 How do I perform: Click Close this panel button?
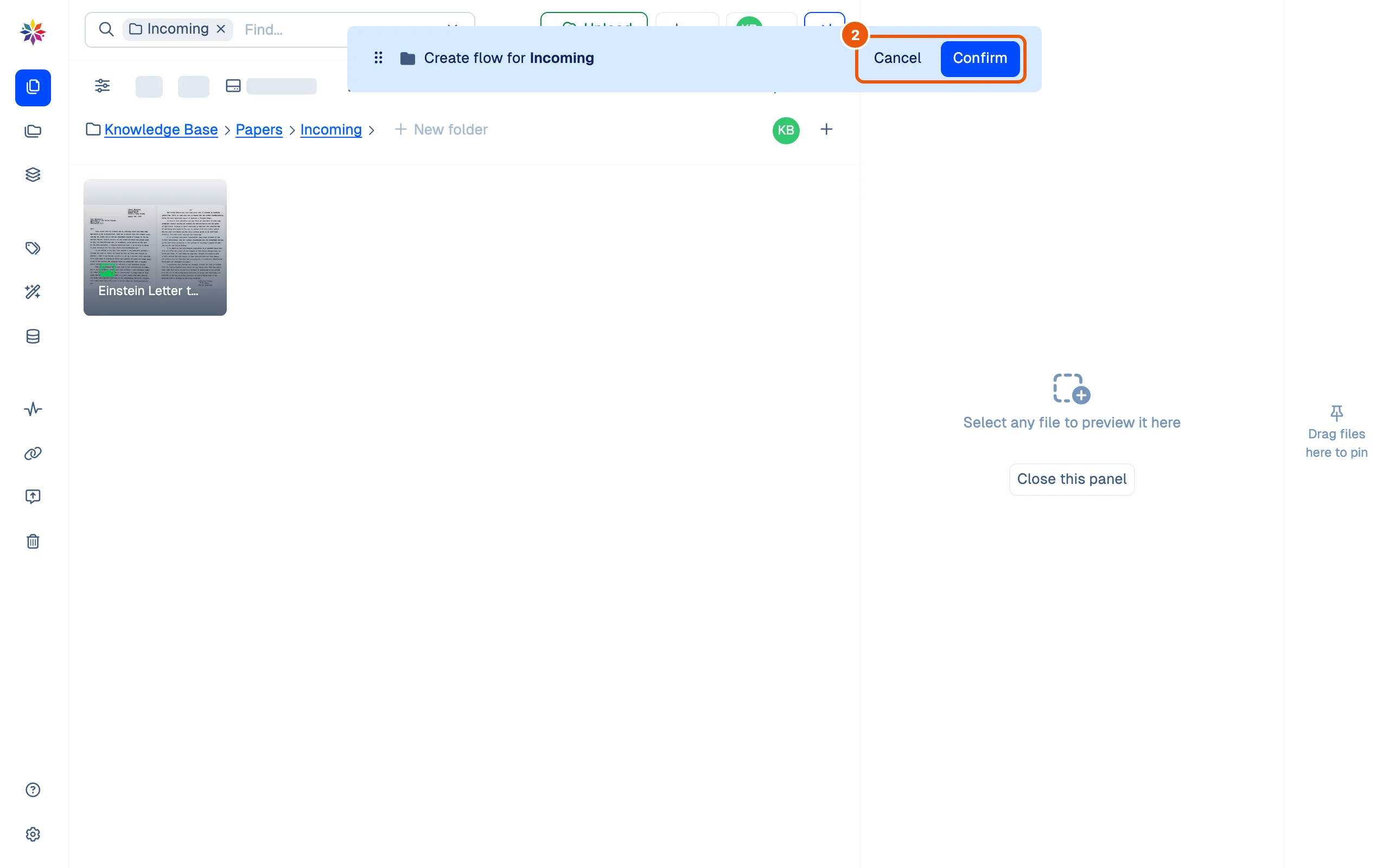click(1071, 479)
